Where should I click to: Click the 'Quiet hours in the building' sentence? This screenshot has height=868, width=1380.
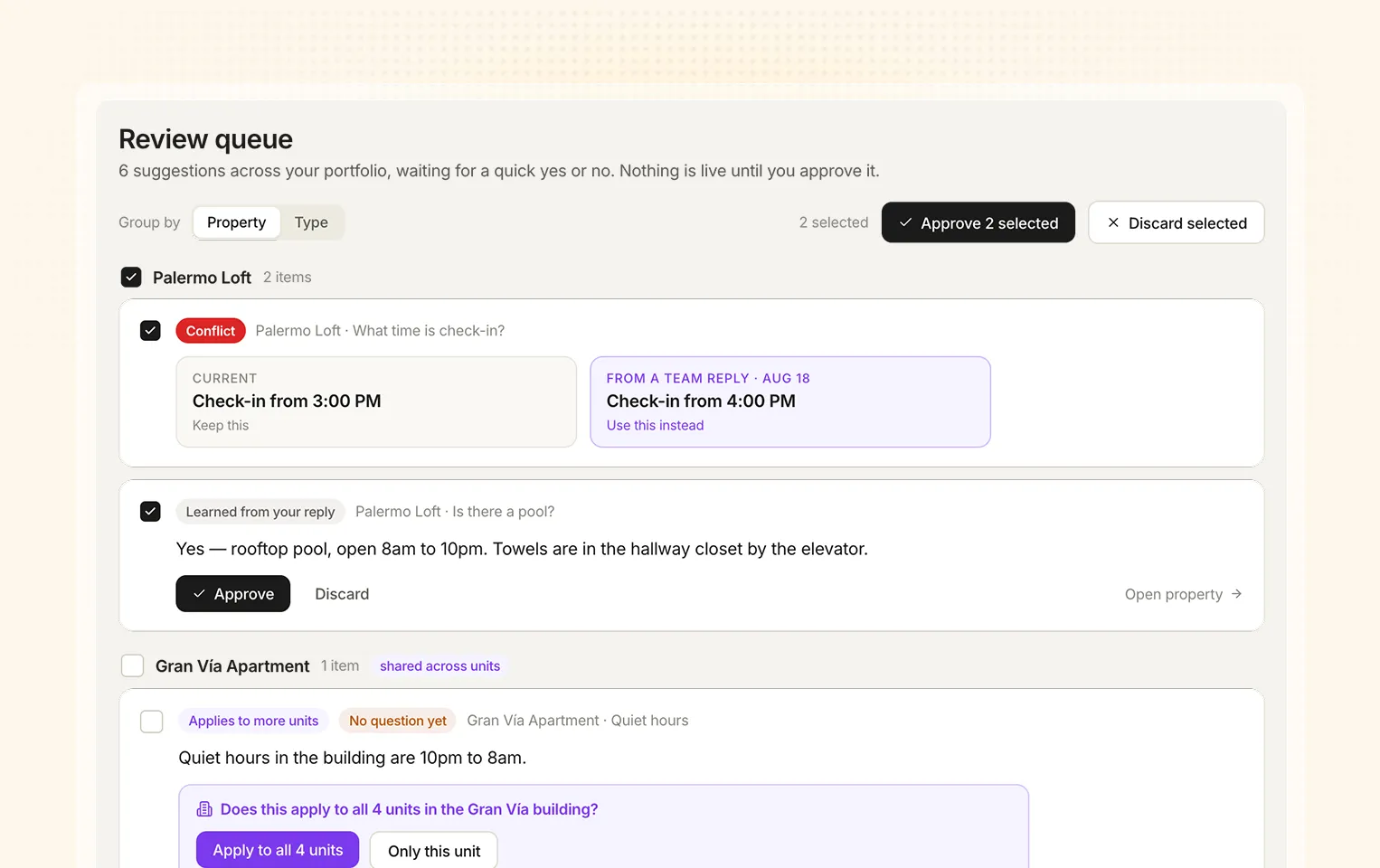point(353,758)
